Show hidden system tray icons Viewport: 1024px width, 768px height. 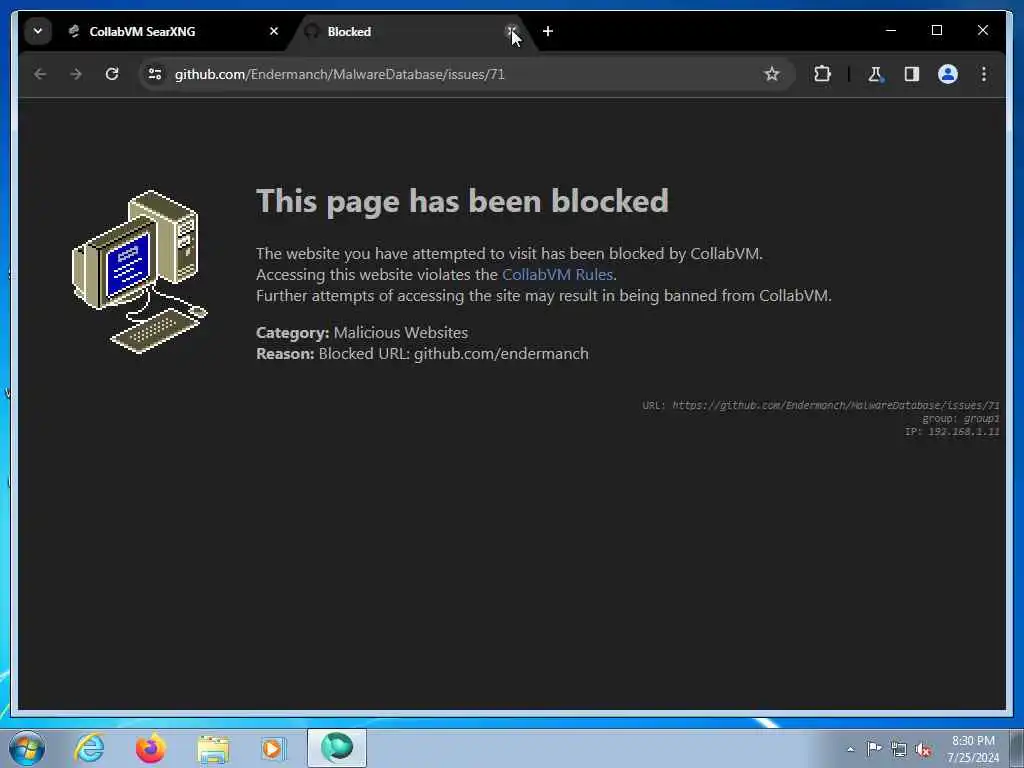click(x=850, y=749)
